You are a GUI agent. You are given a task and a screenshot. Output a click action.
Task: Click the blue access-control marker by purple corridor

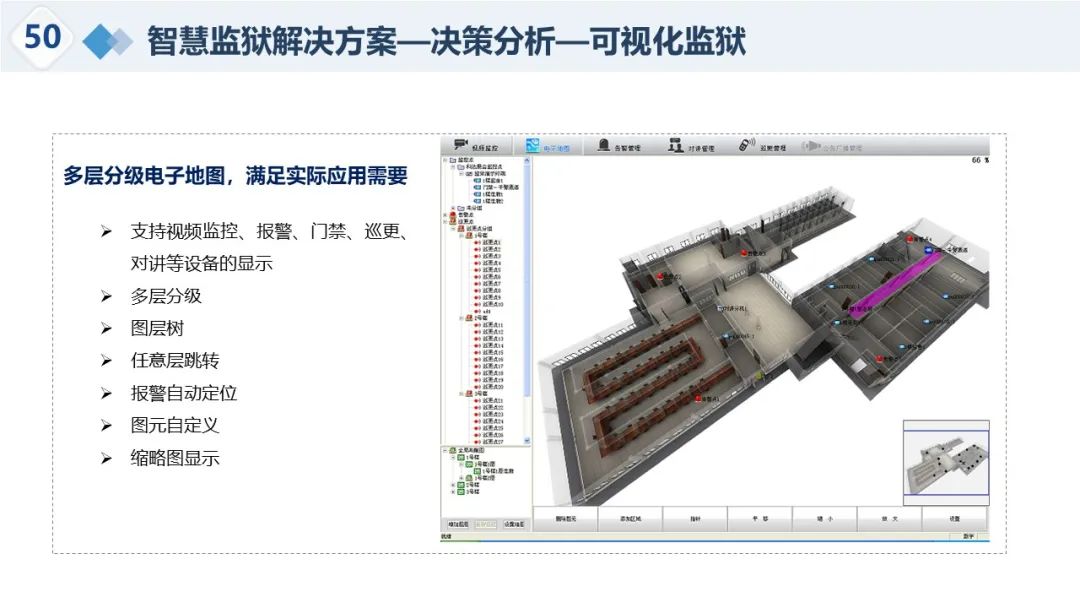tap(928, 251)
